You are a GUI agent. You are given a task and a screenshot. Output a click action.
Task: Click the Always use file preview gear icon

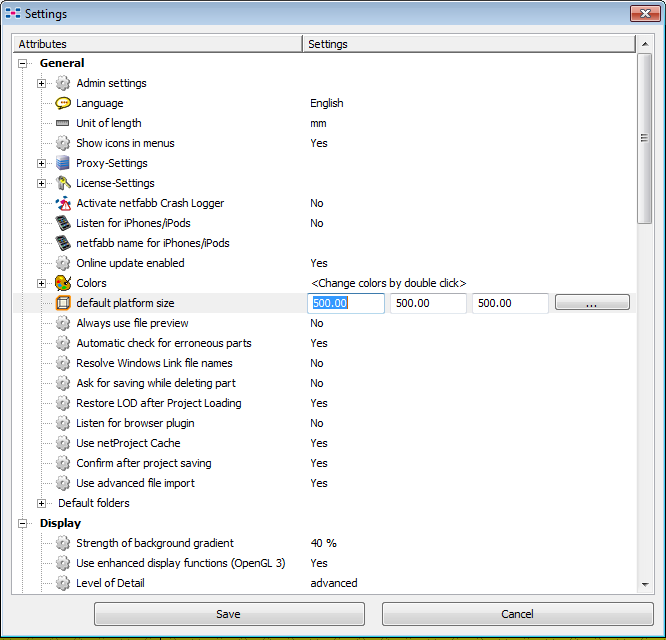[x=63, y=323]
